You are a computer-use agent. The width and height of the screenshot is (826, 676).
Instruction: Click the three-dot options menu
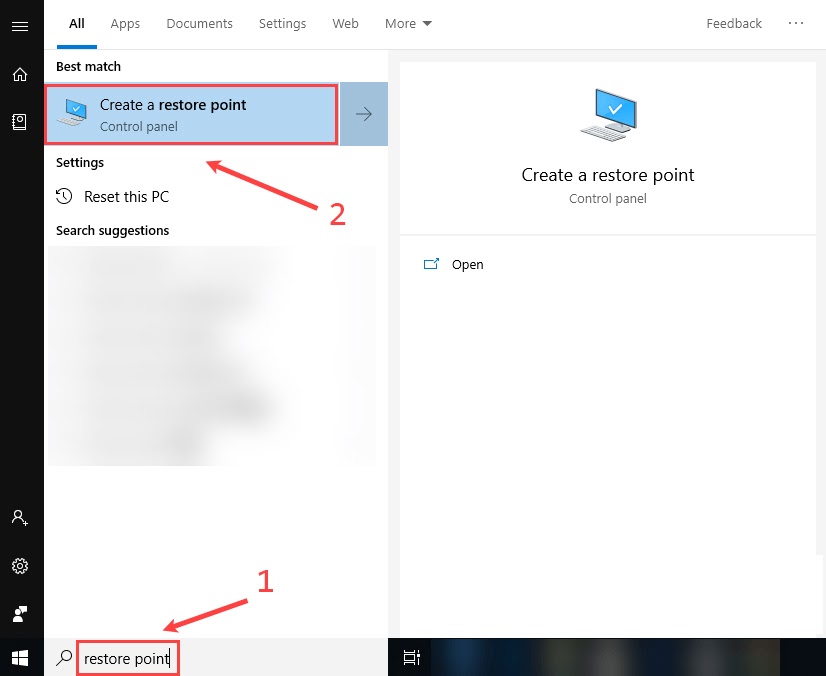(795, 23)
